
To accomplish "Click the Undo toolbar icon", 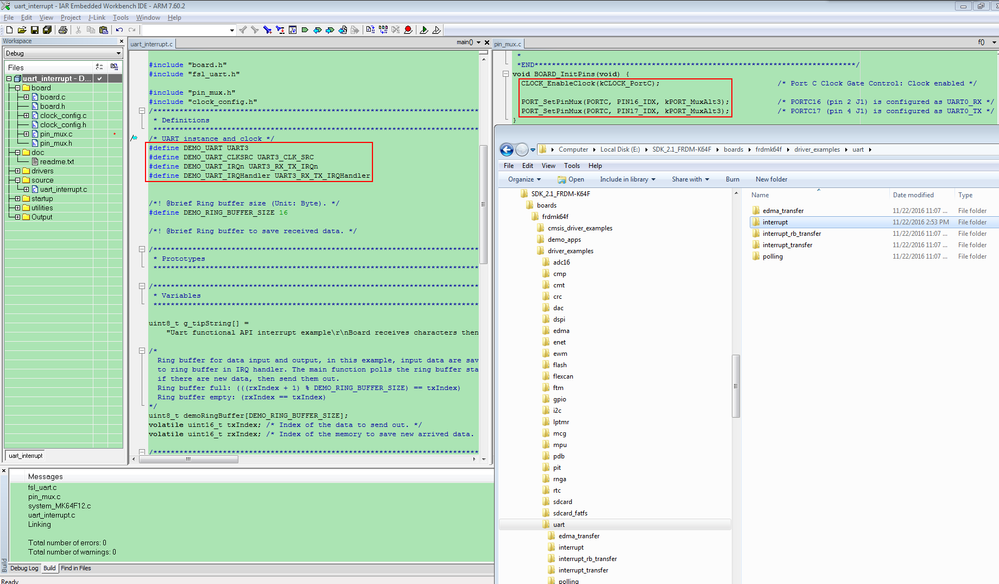I will [118, 30].
